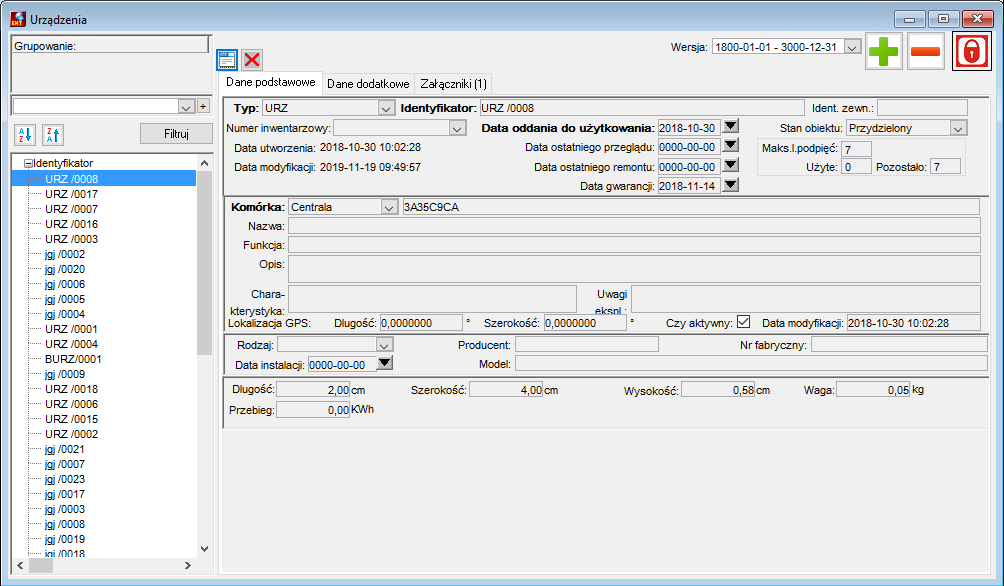Click the red X cancel icon
Image resolution: width=1004 pixels, height=586 pixels.
click(x=252, y=60)
